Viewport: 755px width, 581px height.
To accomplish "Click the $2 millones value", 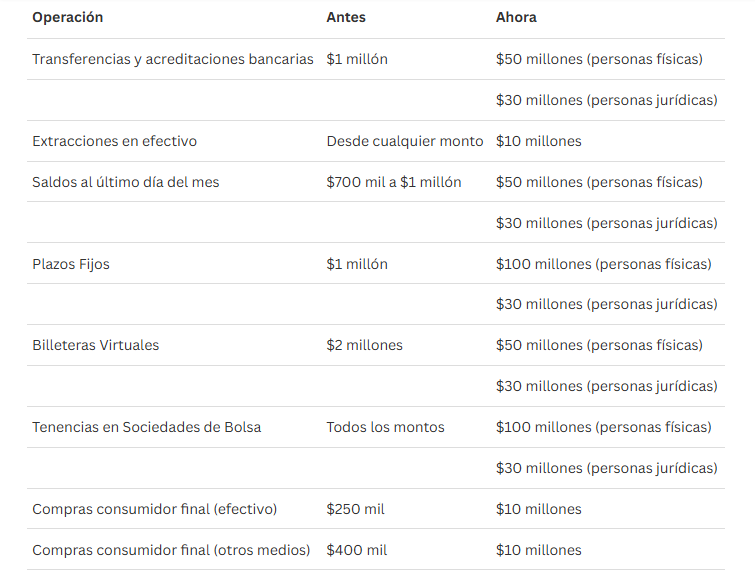I will 364,345.
